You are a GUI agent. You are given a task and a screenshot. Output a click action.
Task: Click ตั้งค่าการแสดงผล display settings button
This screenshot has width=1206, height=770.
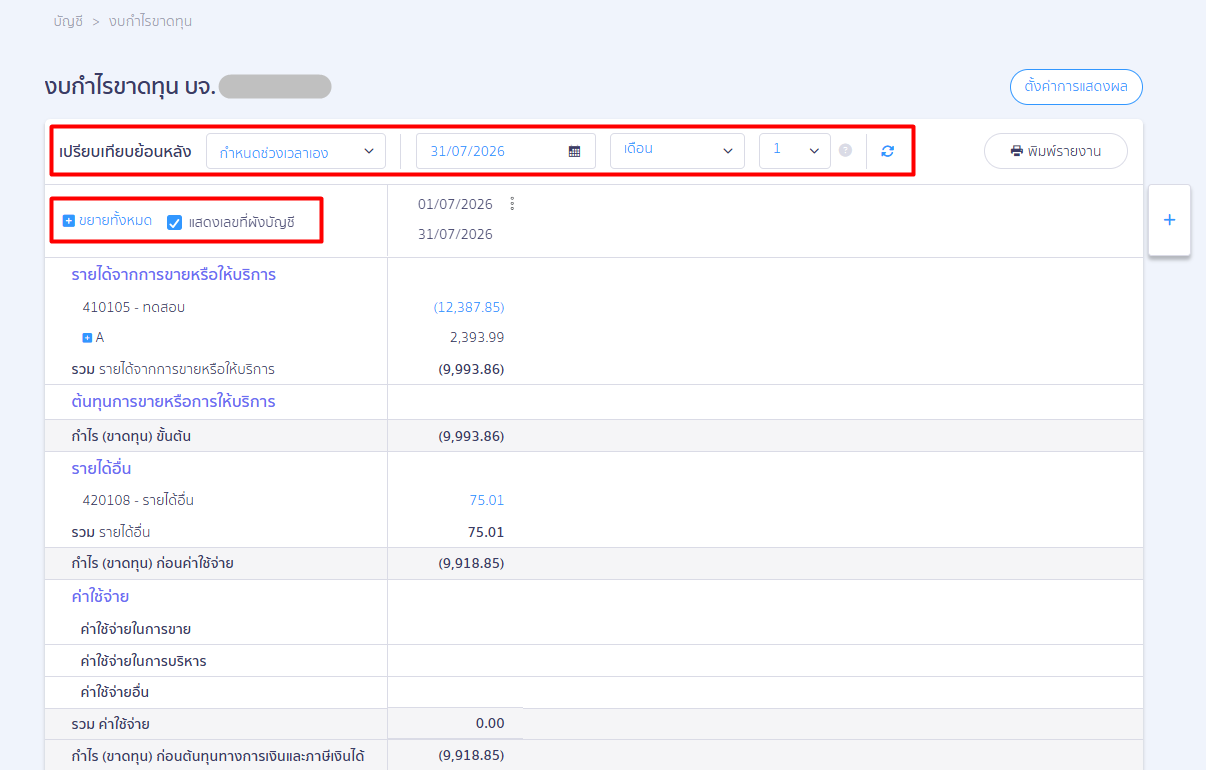point(1076,87)
